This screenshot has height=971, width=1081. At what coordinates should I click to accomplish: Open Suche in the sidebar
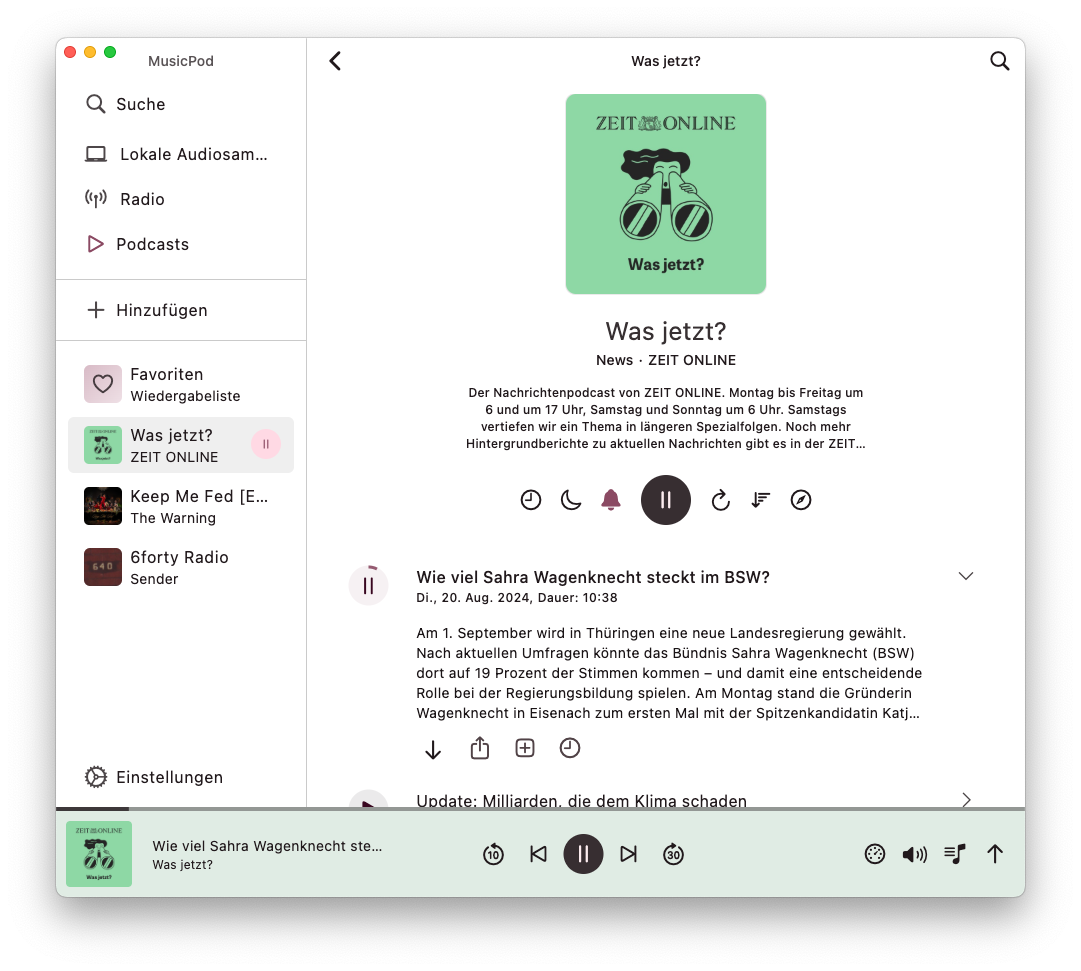[x=181, y=104]
